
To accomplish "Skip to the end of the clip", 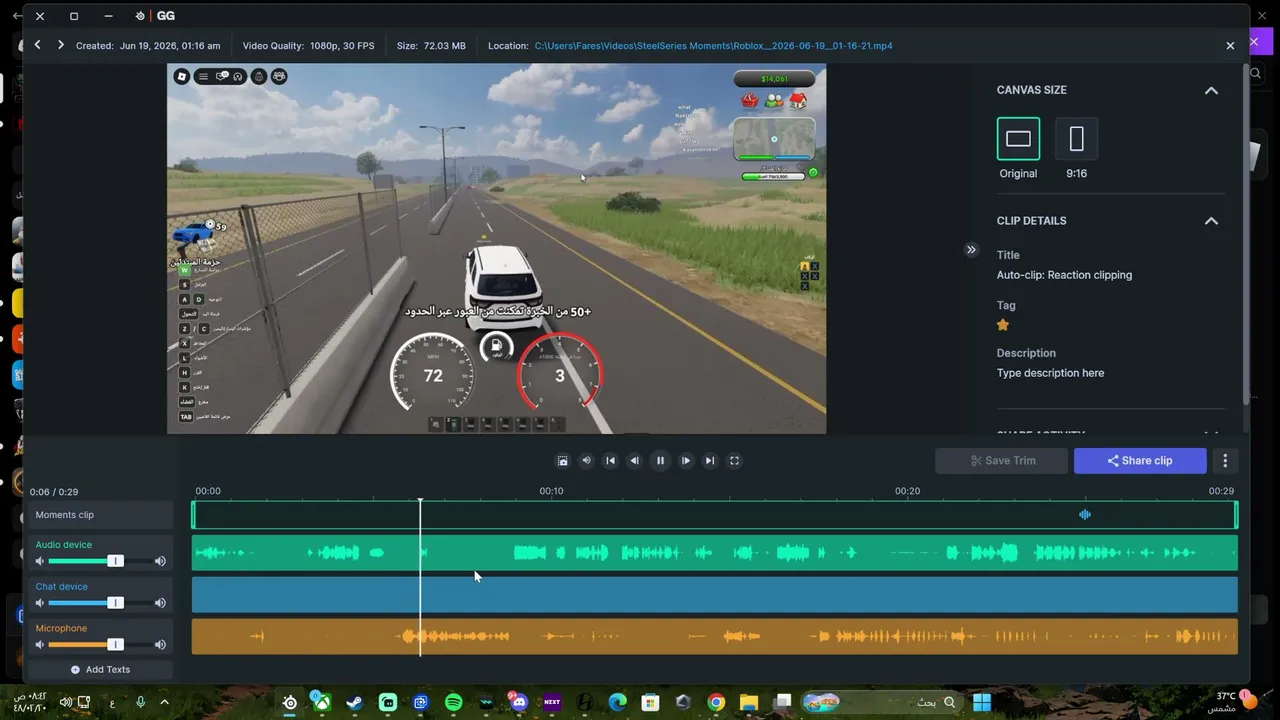I will pos(710,461).
